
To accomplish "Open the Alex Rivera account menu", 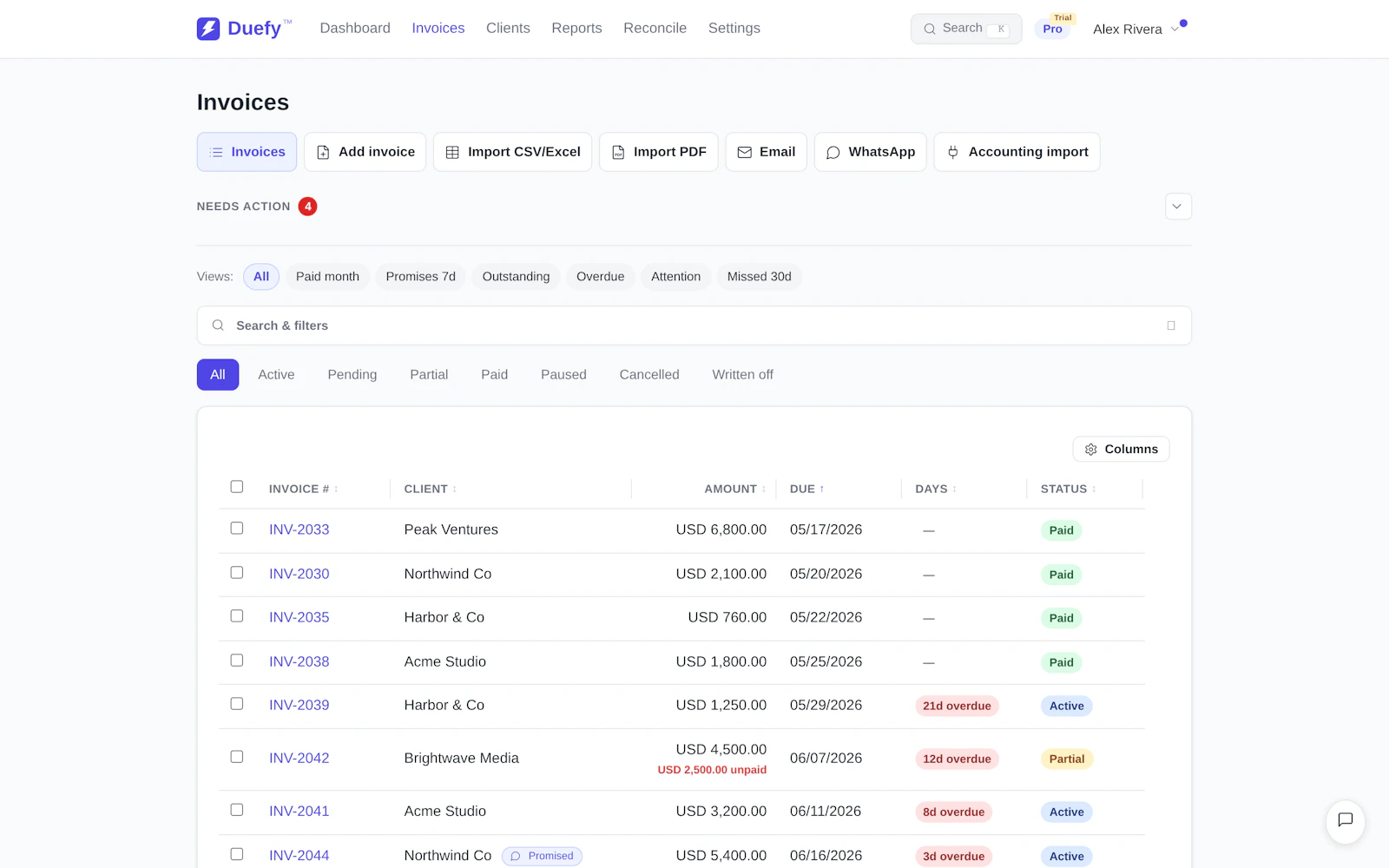I will point(1136,30).
